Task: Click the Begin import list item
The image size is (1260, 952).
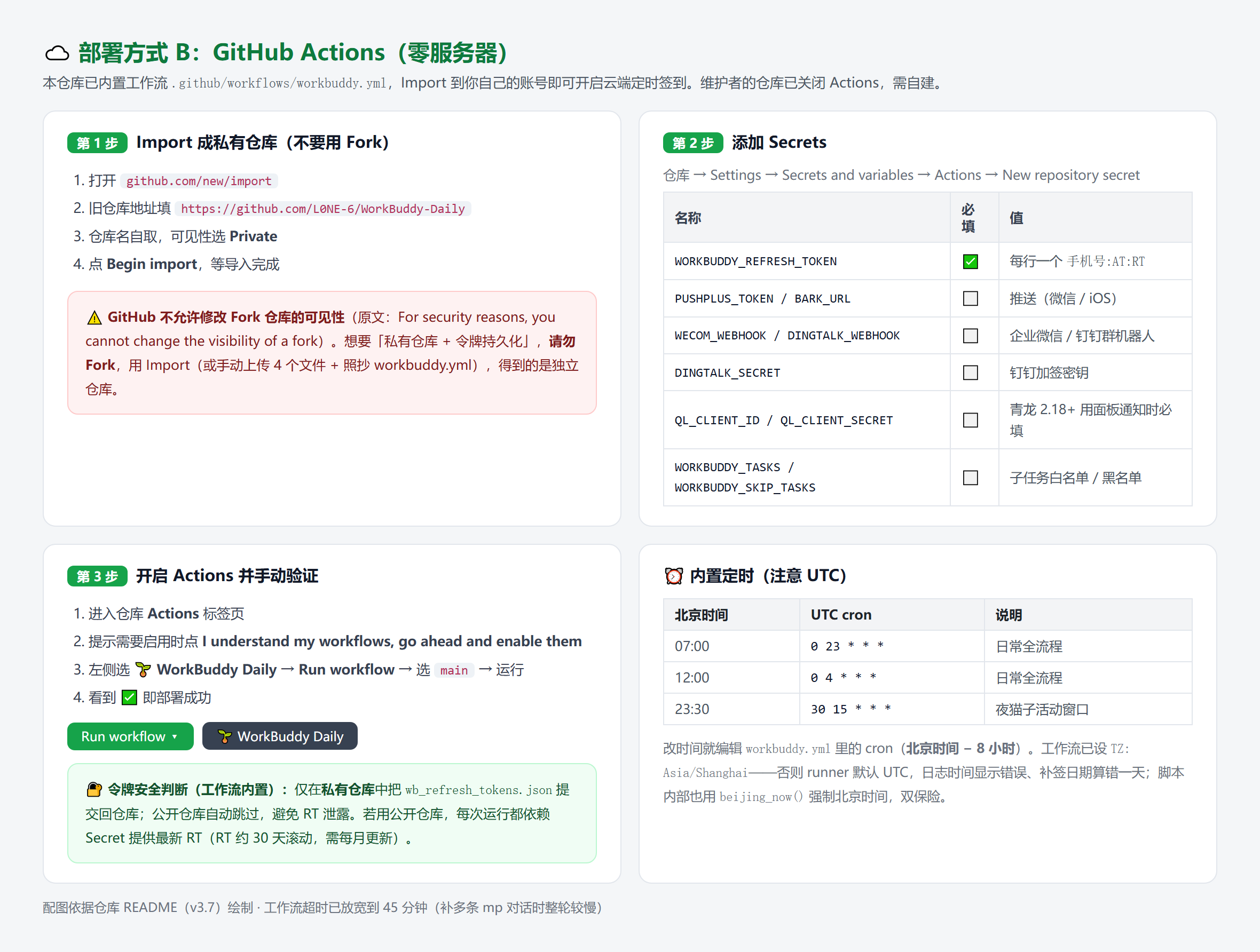Action: [177, 264]
